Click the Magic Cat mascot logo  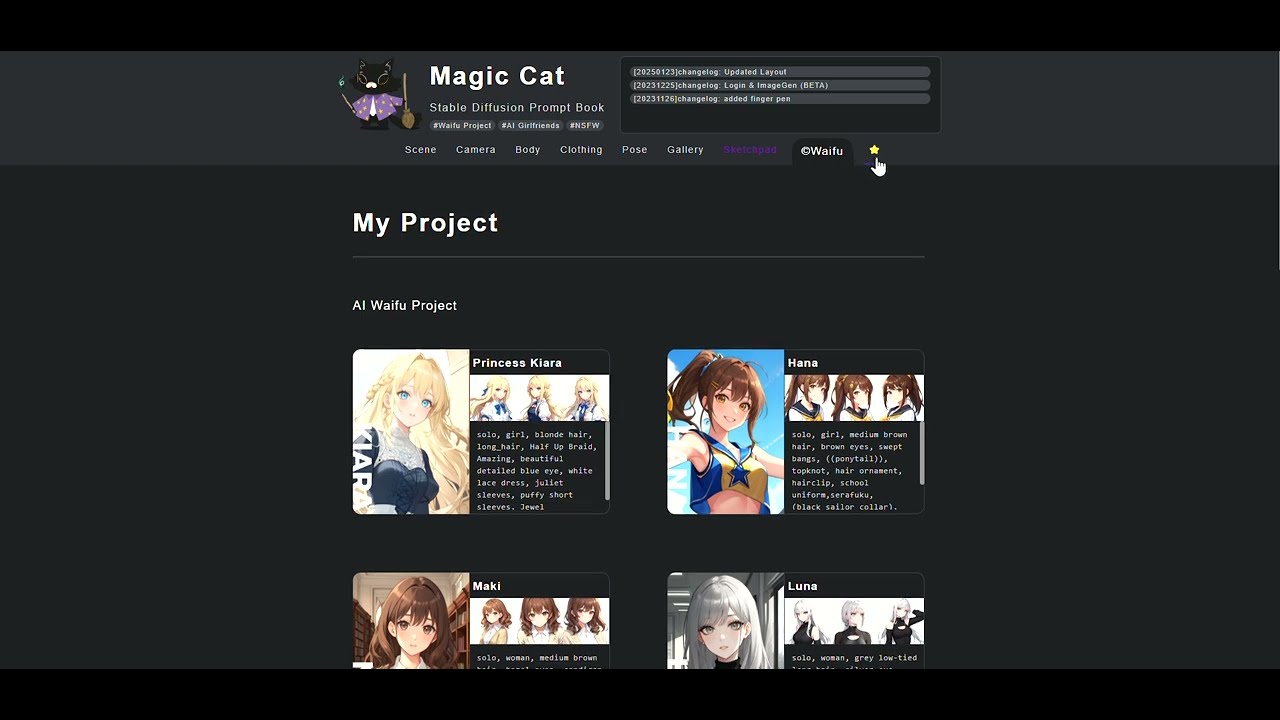[x=378, y=94]
